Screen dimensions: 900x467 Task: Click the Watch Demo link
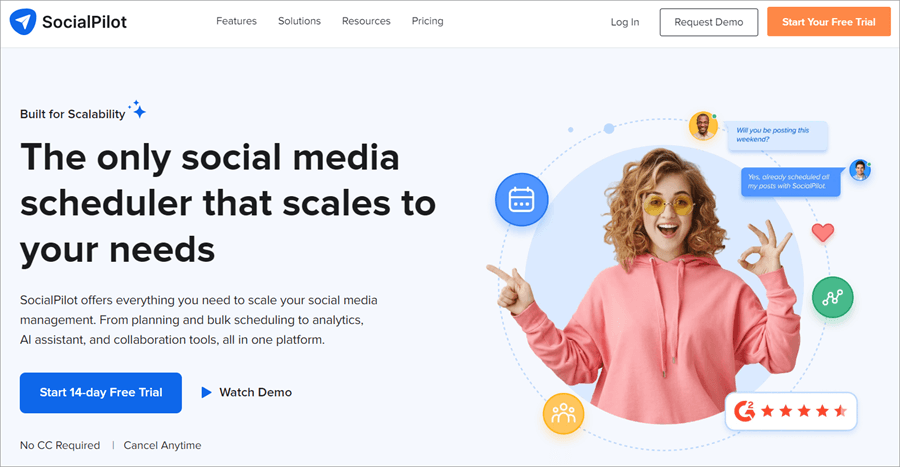click(x=255, y=392)
